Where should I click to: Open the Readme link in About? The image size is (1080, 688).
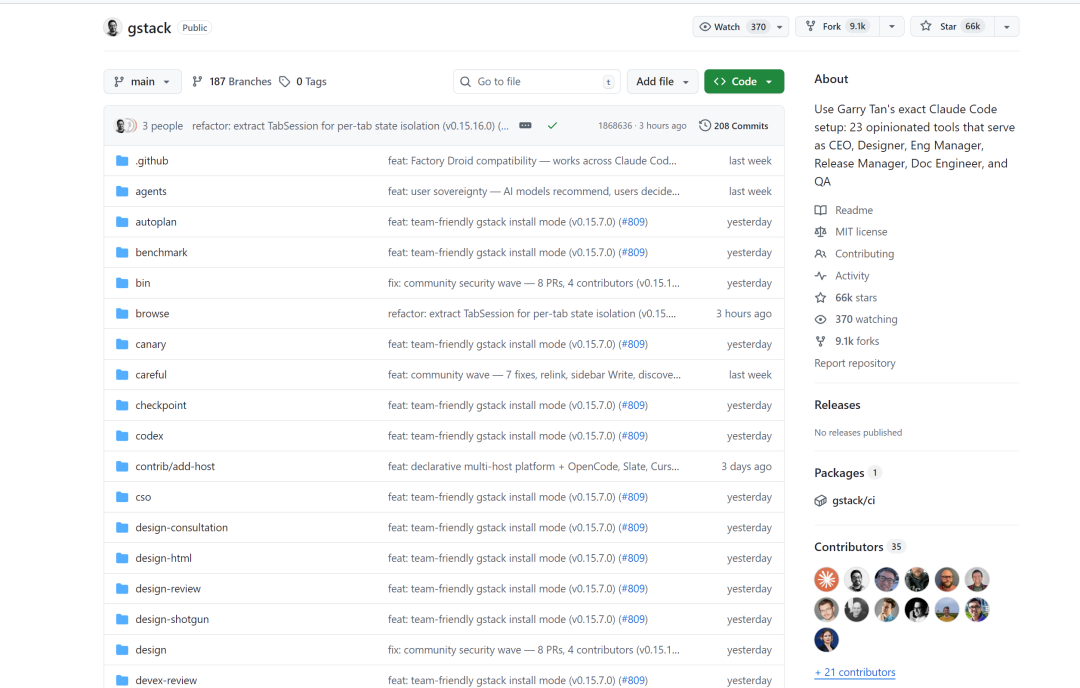[x=853, y=210]
